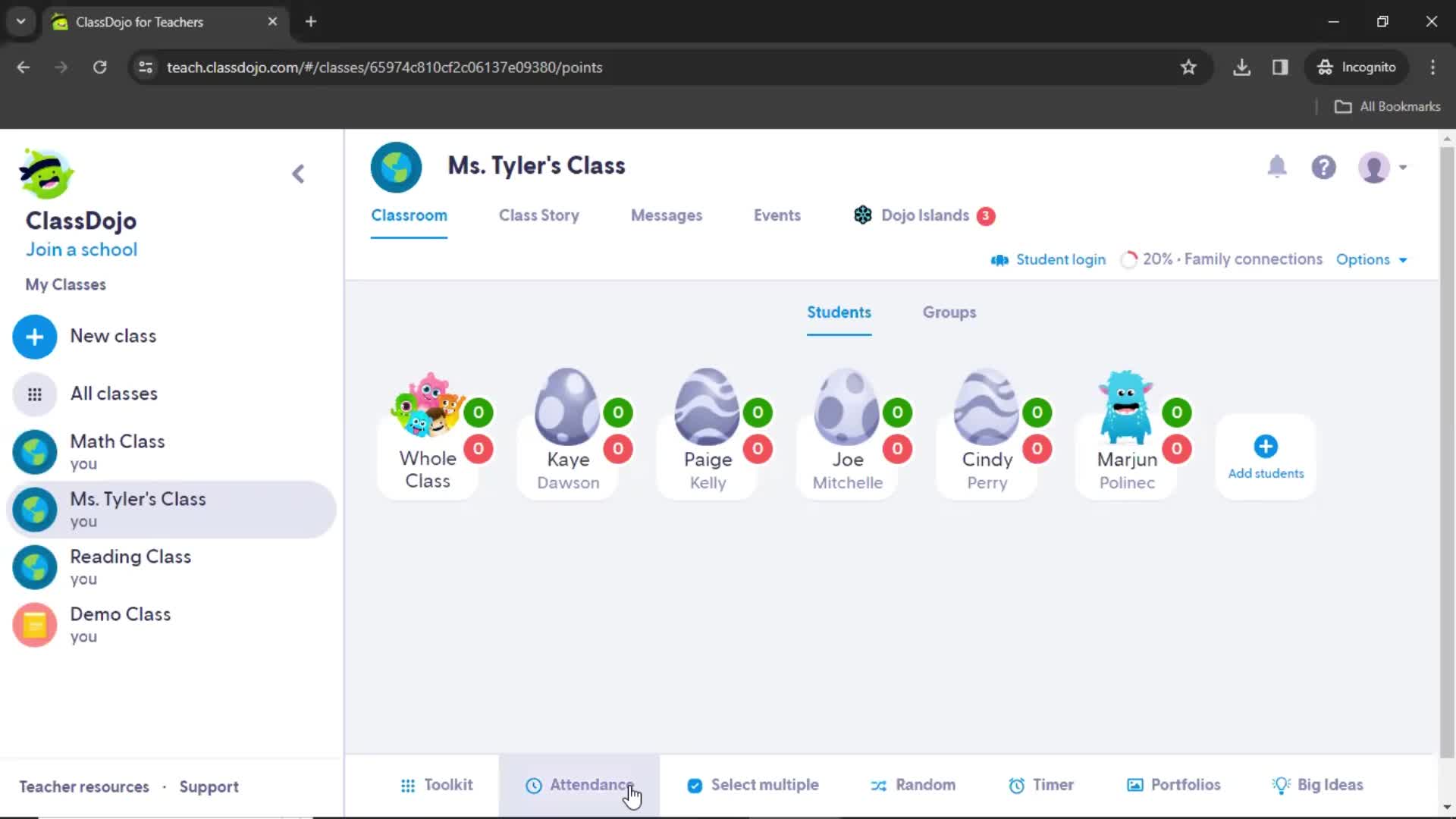Image resolution: width=1456 pixels, height=819 pixels.
Task: Open the Events tab
Action: coord(777,216)
